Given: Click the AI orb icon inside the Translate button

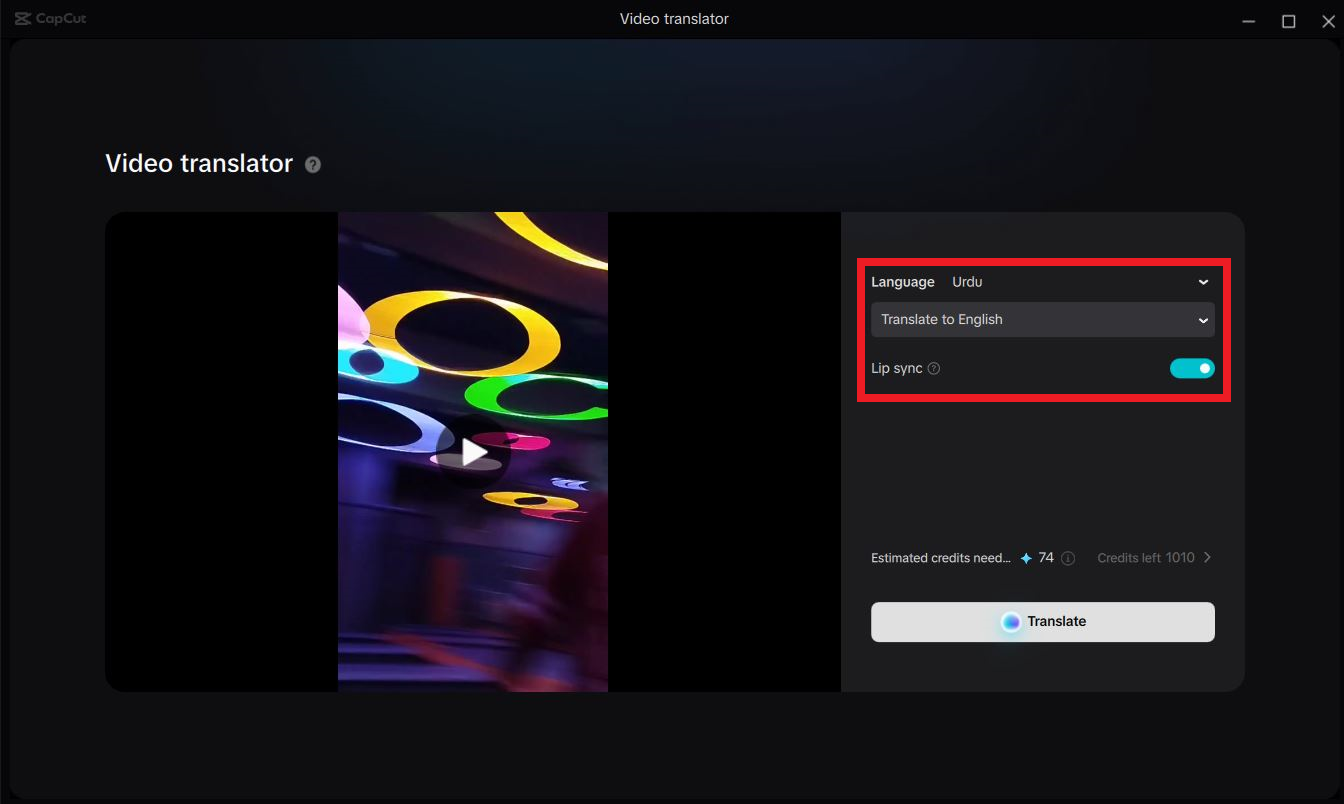Looking at the screenshot, I should pos(1012,621).
